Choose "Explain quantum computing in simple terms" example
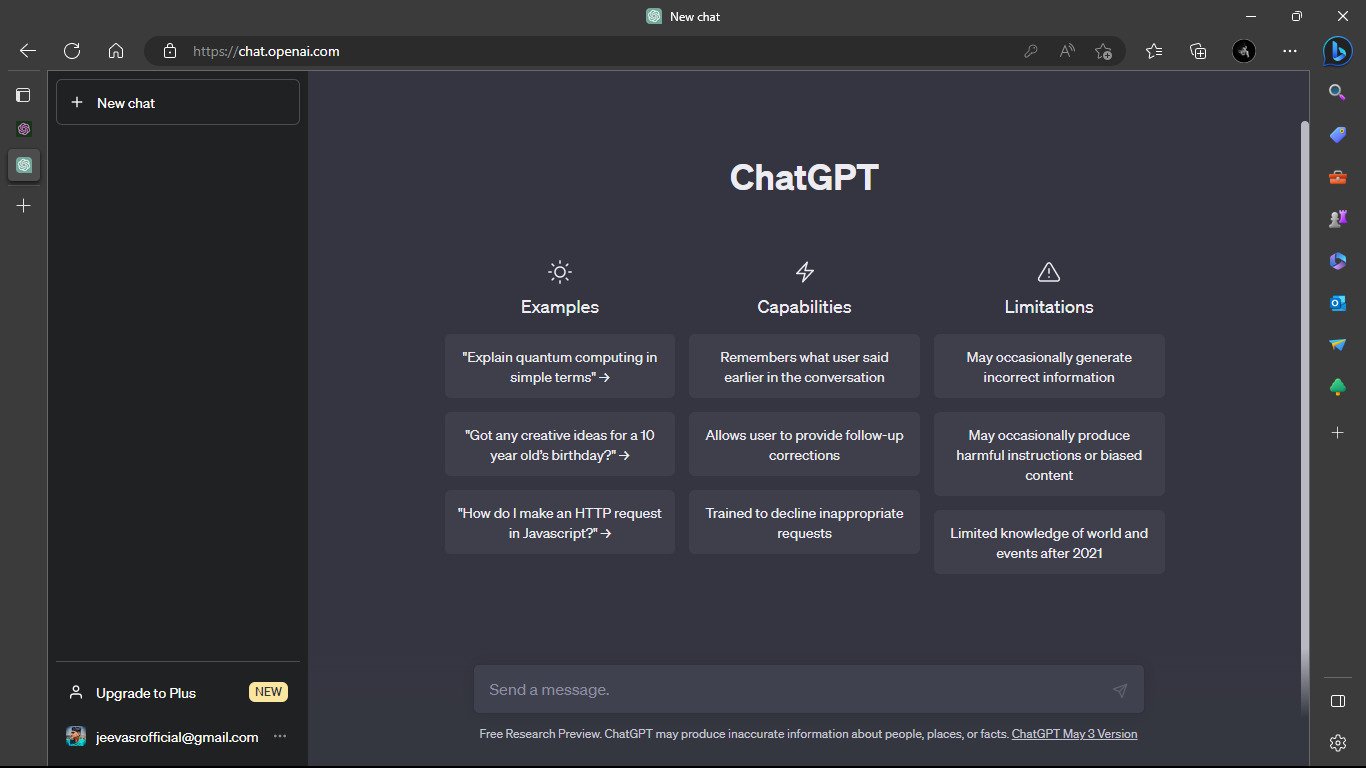Image resolution: width=1366 pixels, height=768 pixels. [560, 367]
